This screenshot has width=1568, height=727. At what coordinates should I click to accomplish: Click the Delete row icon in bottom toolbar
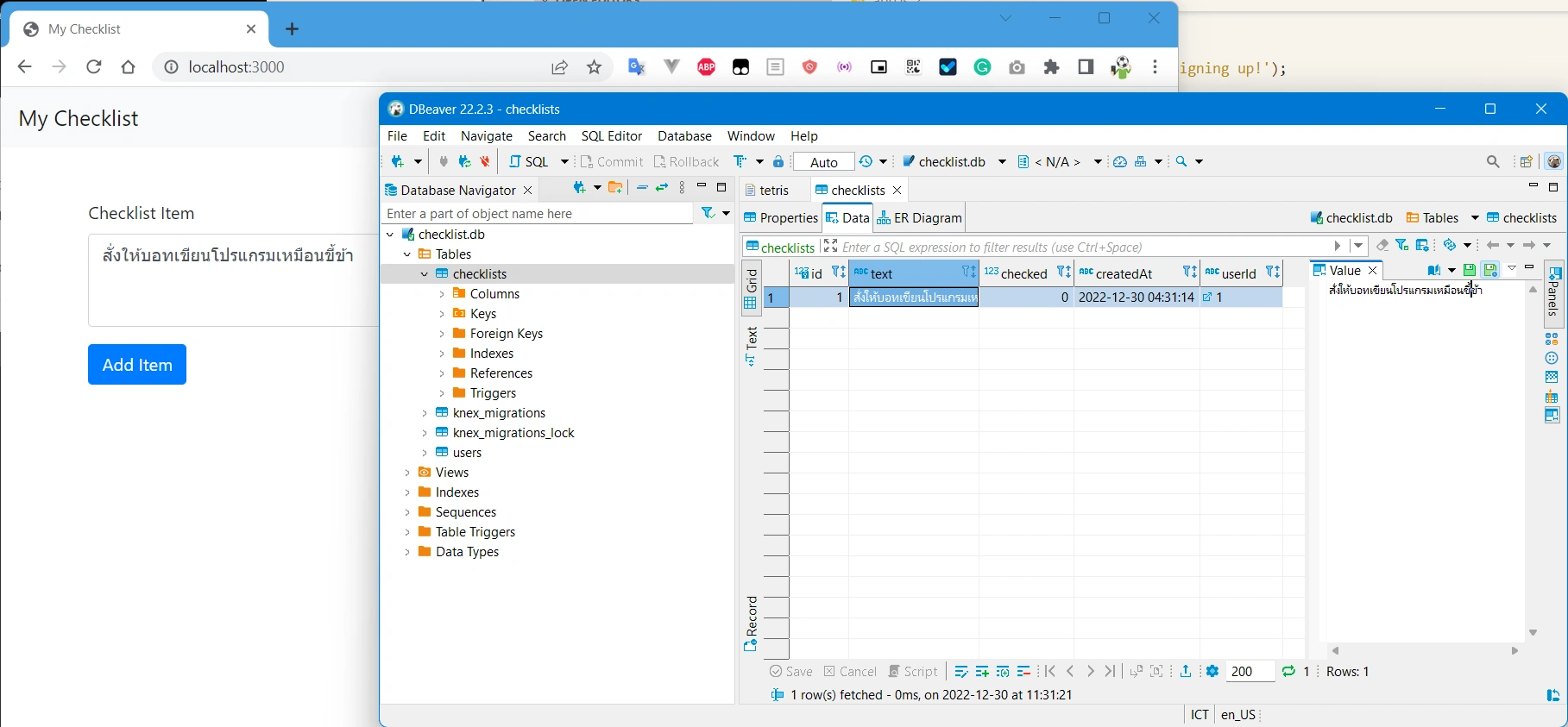[x=1023, y=671]
